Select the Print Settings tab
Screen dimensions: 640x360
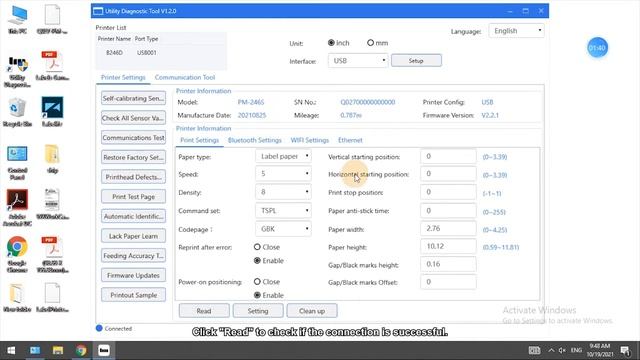pos(200,140)
